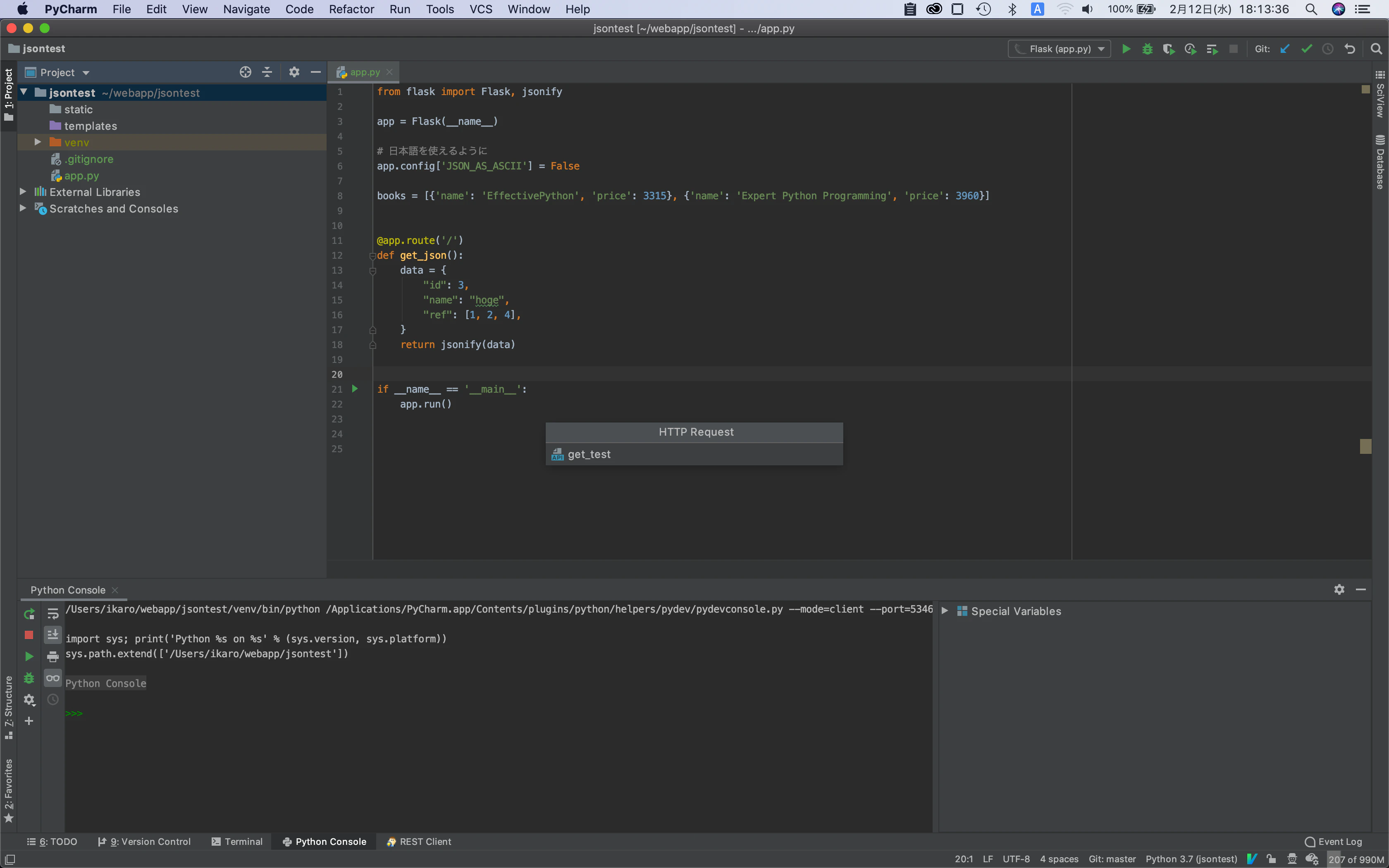Switch to the Terminal tool window tab
Viewport: 1389px width, 868px height.
[x=236, y=842]
